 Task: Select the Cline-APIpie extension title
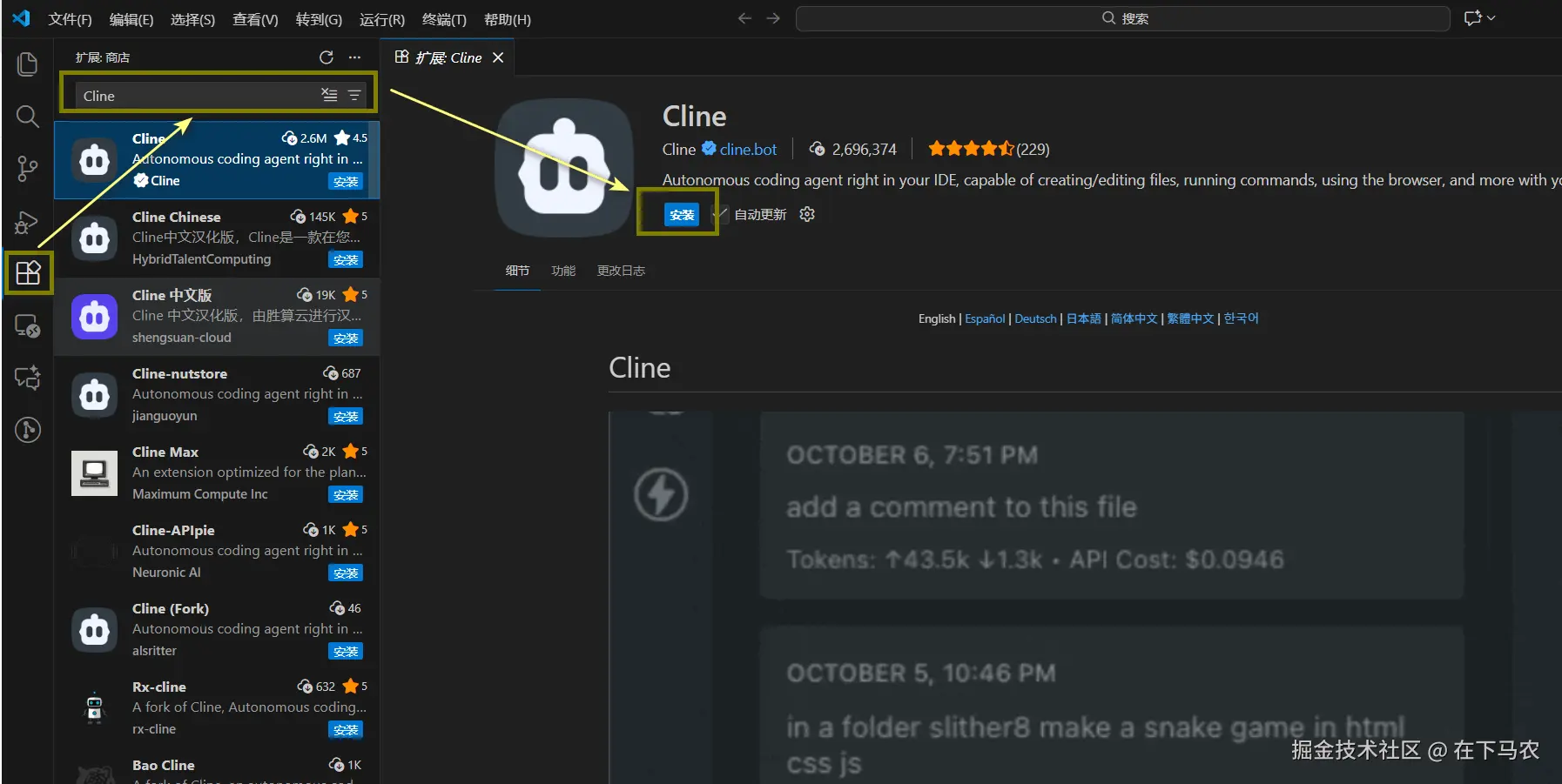tap(173, 530)
